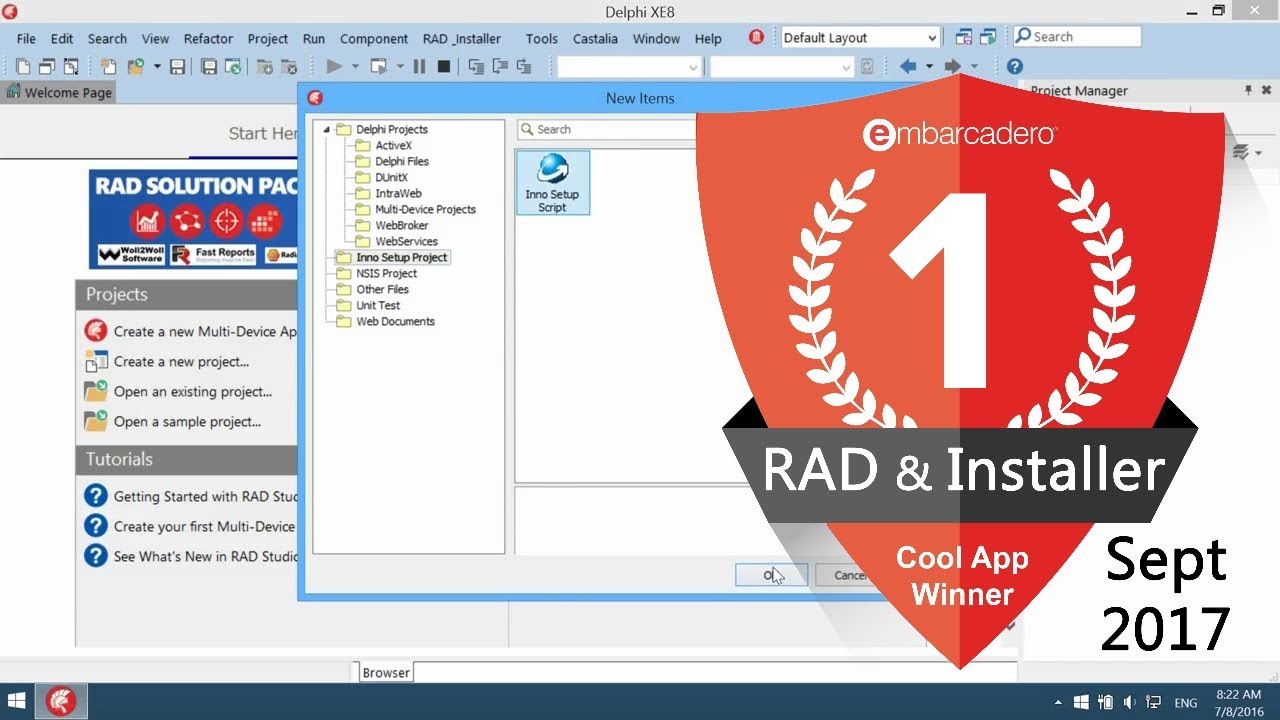Click Create a new project link
This screenshot has height=720, width=1280.
point(181,361)
